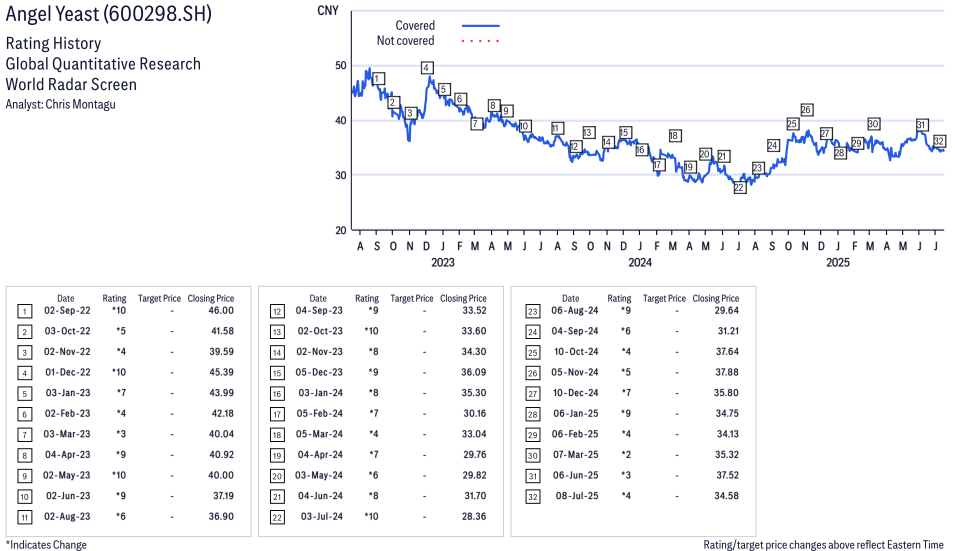Click the date 02-Aug-23 in the table
955x551 pixels.
pyautogui.click(x=67, y=516)
